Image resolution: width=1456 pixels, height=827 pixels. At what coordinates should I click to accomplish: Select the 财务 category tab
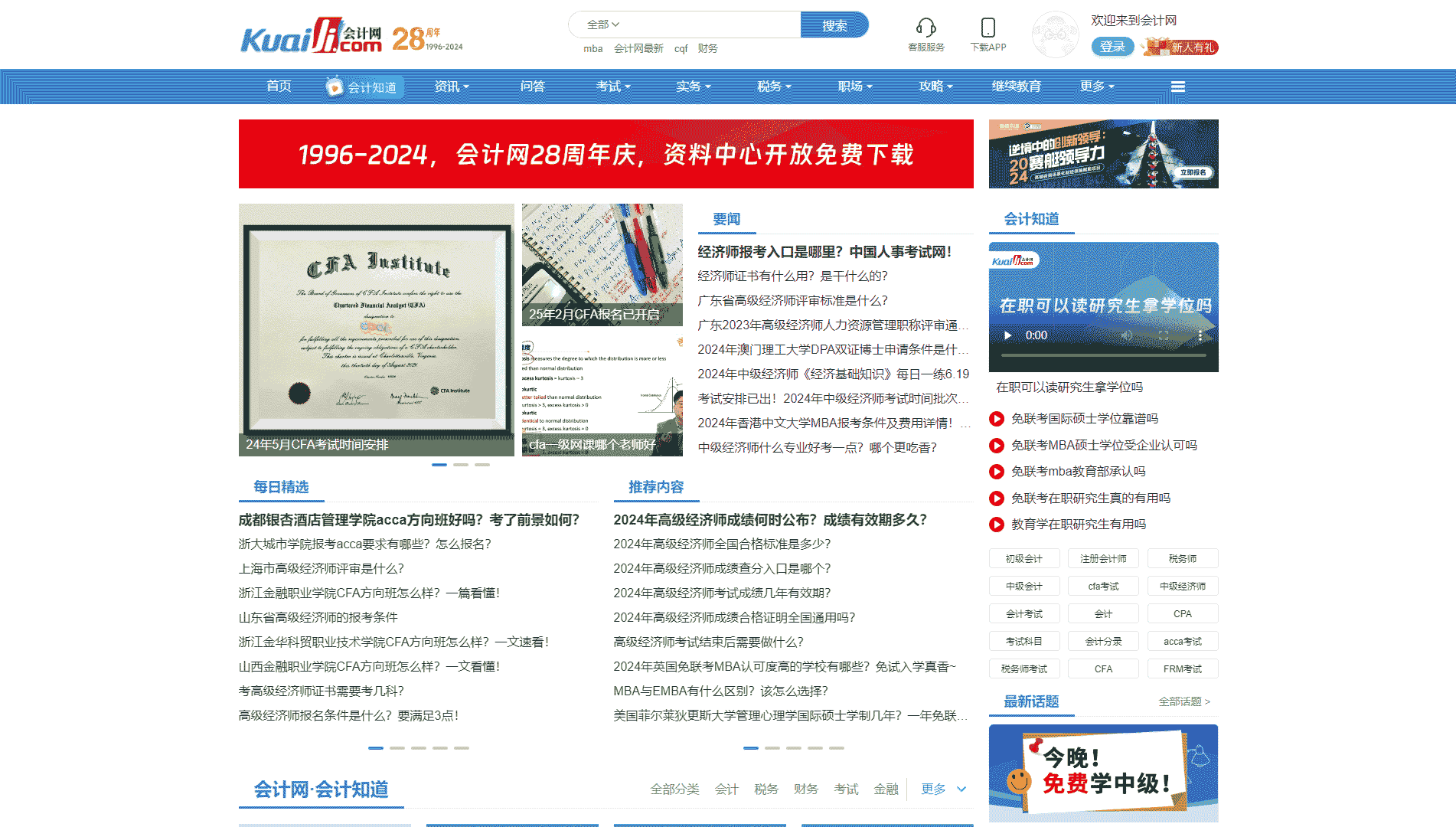(x=806, y=789)
